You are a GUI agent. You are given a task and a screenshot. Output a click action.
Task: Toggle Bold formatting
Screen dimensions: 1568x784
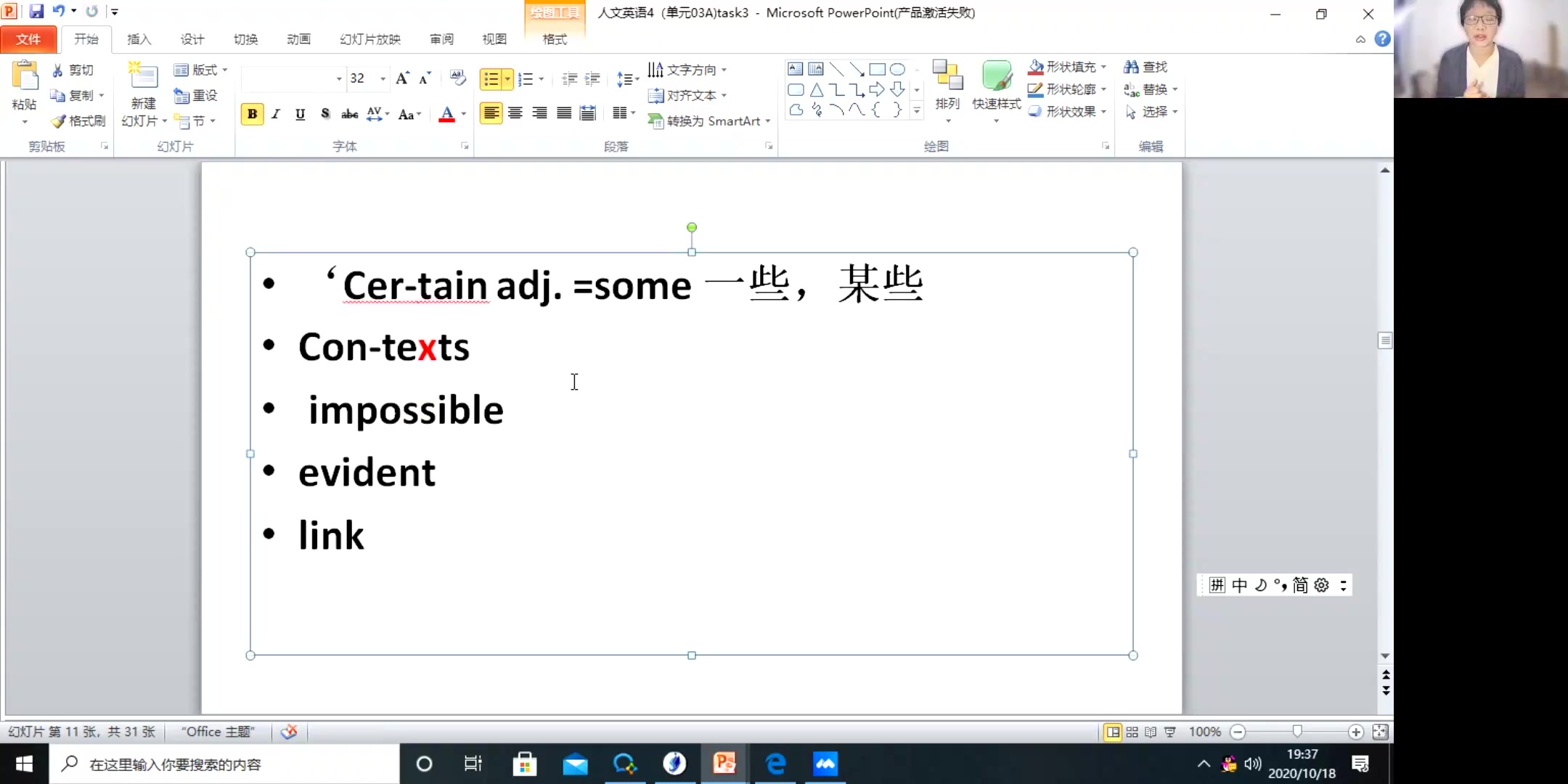coord(252,114)
